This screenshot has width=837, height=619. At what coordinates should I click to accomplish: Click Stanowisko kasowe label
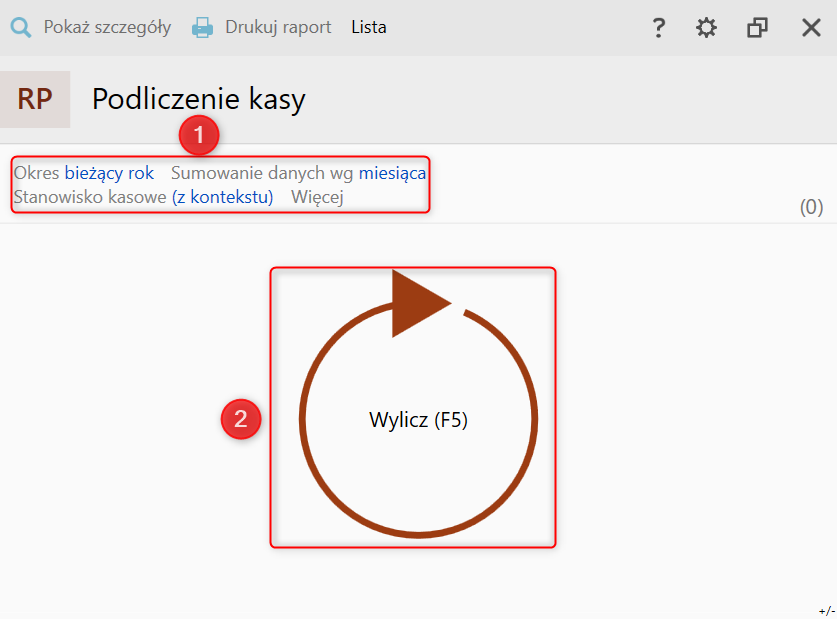pos(90,197)
